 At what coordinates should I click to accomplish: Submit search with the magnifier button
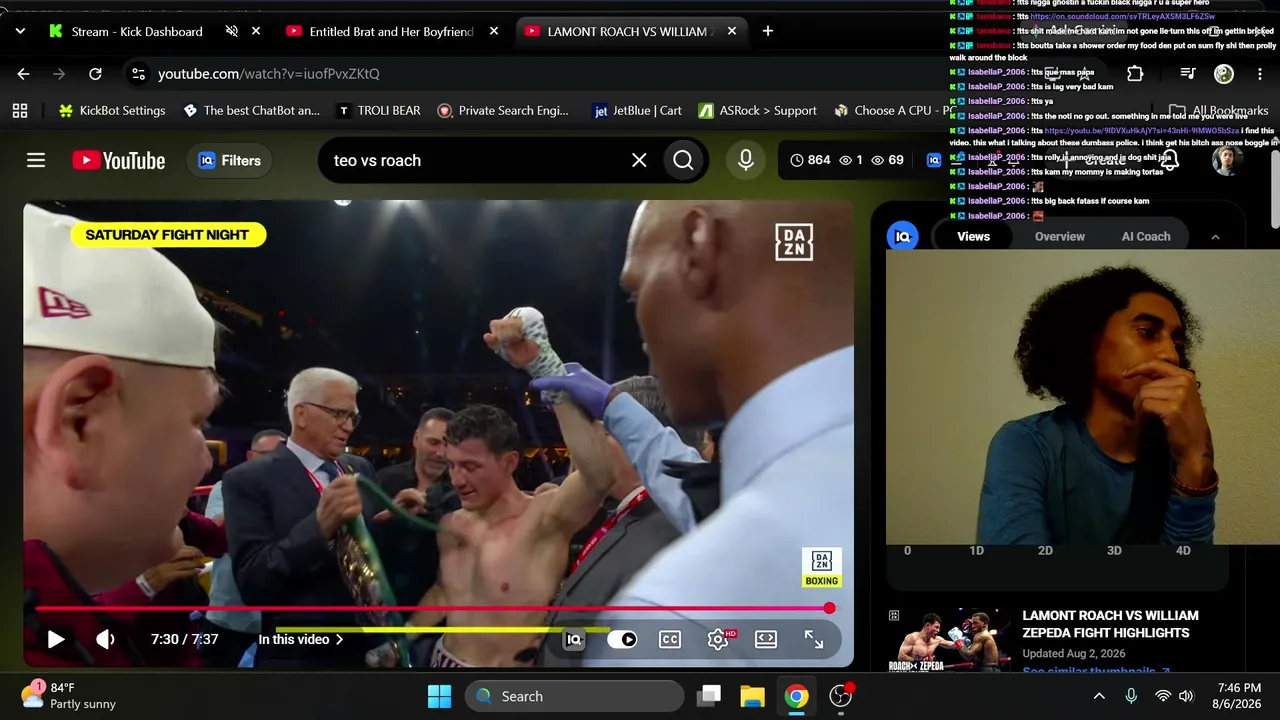[683, 160]
